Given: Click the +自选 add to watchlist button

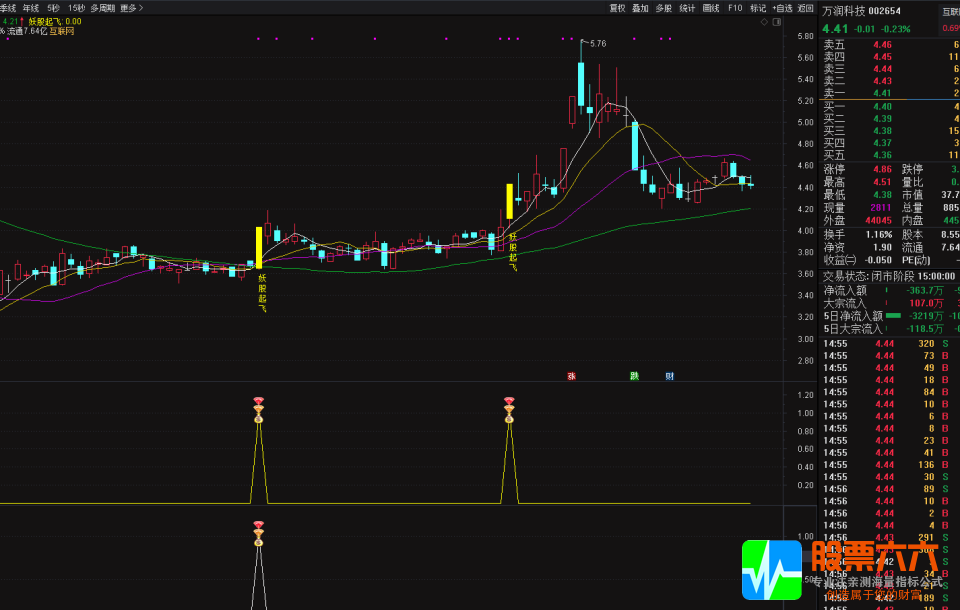Looking at the screenshot, I should [x=782, y=8].
